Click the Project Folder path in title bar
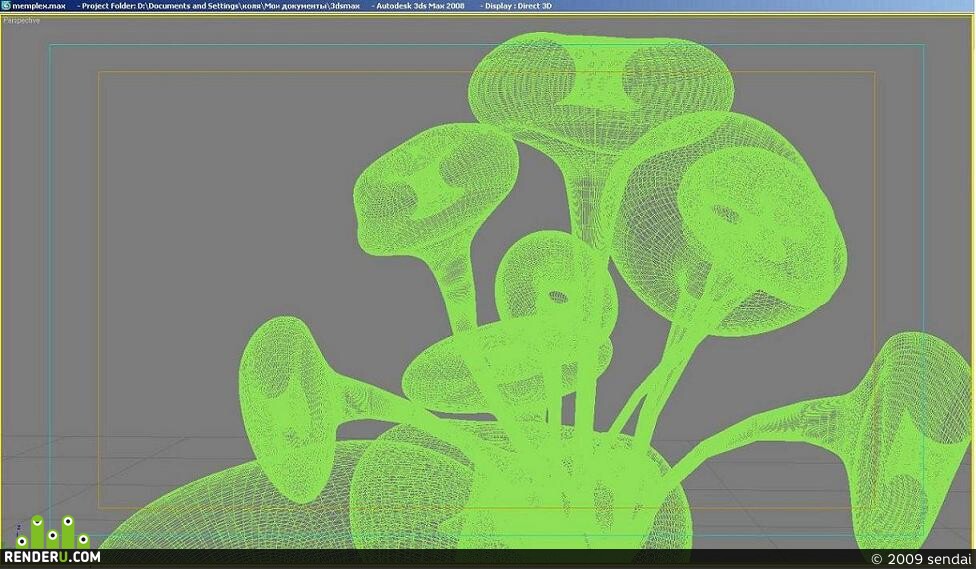Viewport: 976px width, 569px height. coord(221,6)
